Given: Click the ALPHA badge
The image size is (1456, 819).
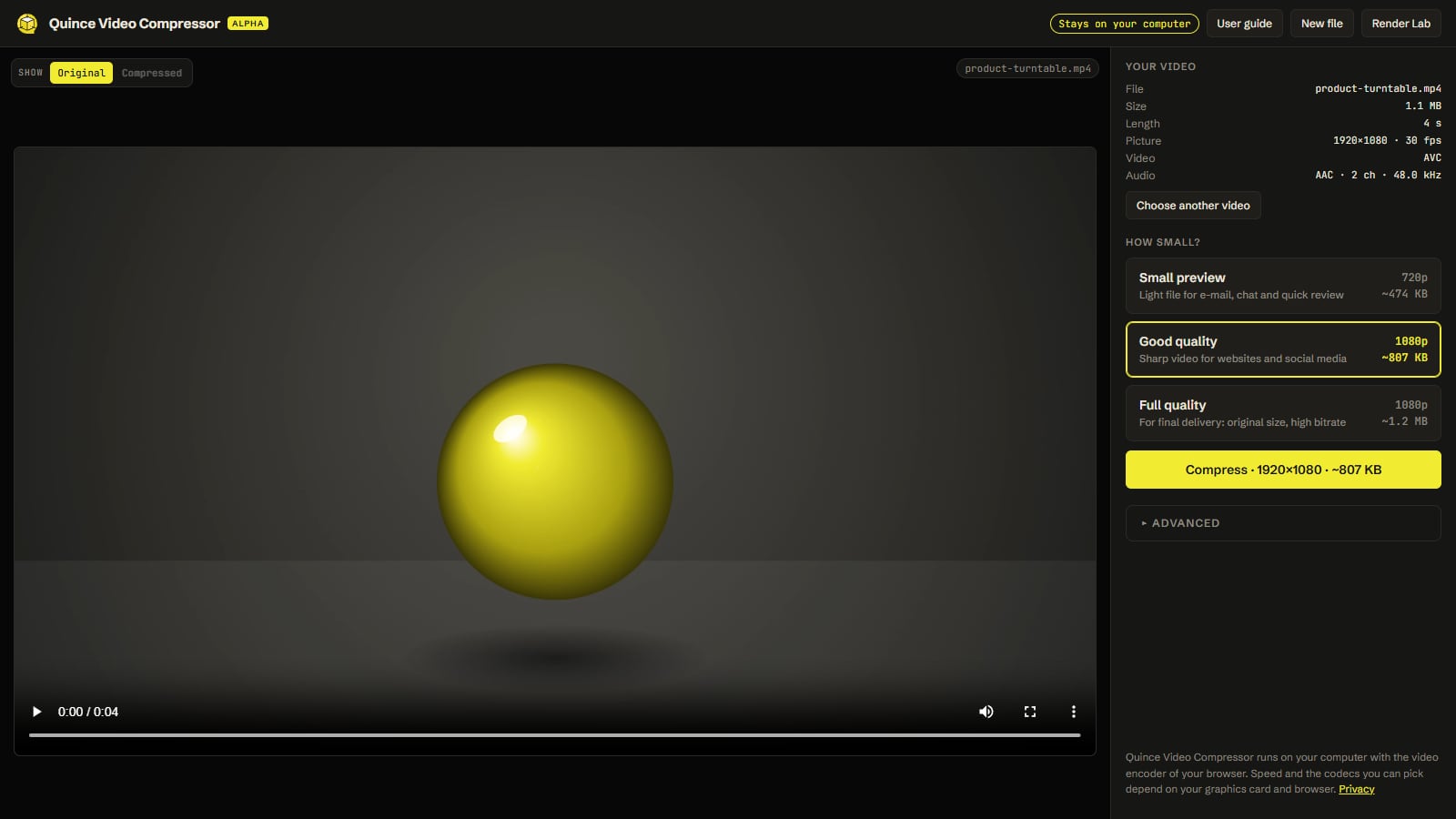Looking at the screenshot, I should tap(248, 24).
